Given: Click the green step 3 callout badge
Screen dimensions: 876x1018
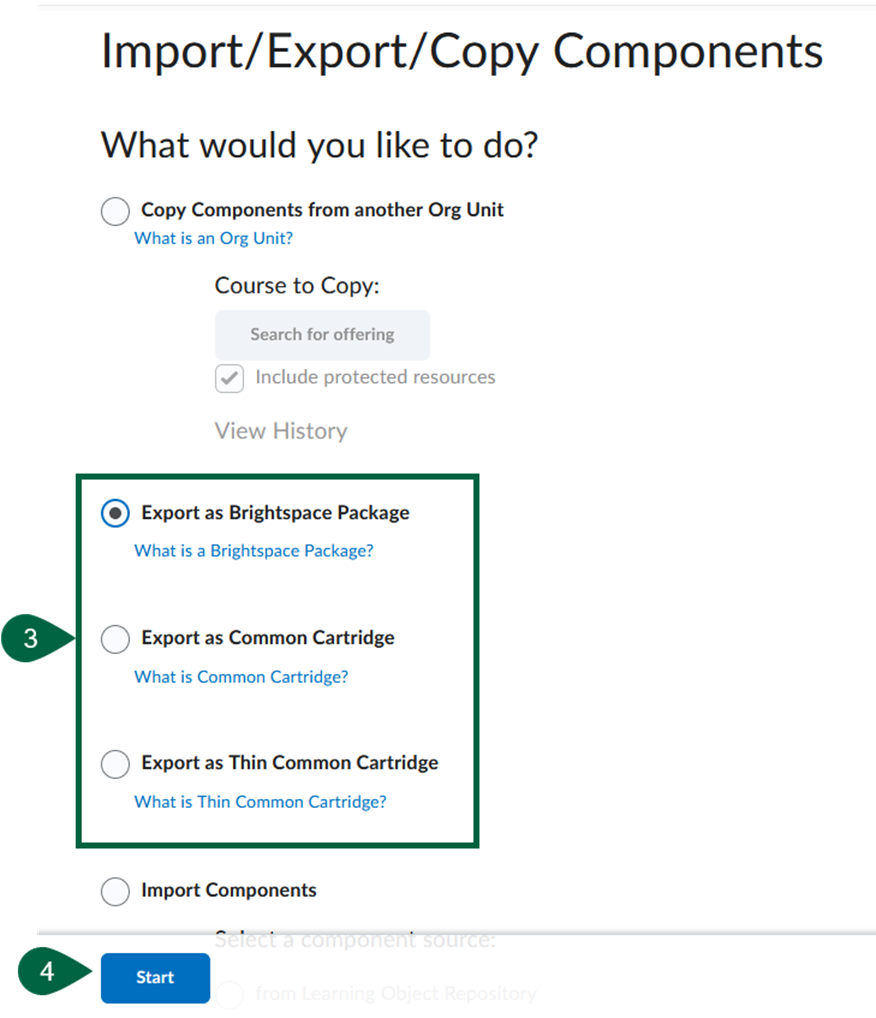Looking at the screenshot, I should (27, 638).
